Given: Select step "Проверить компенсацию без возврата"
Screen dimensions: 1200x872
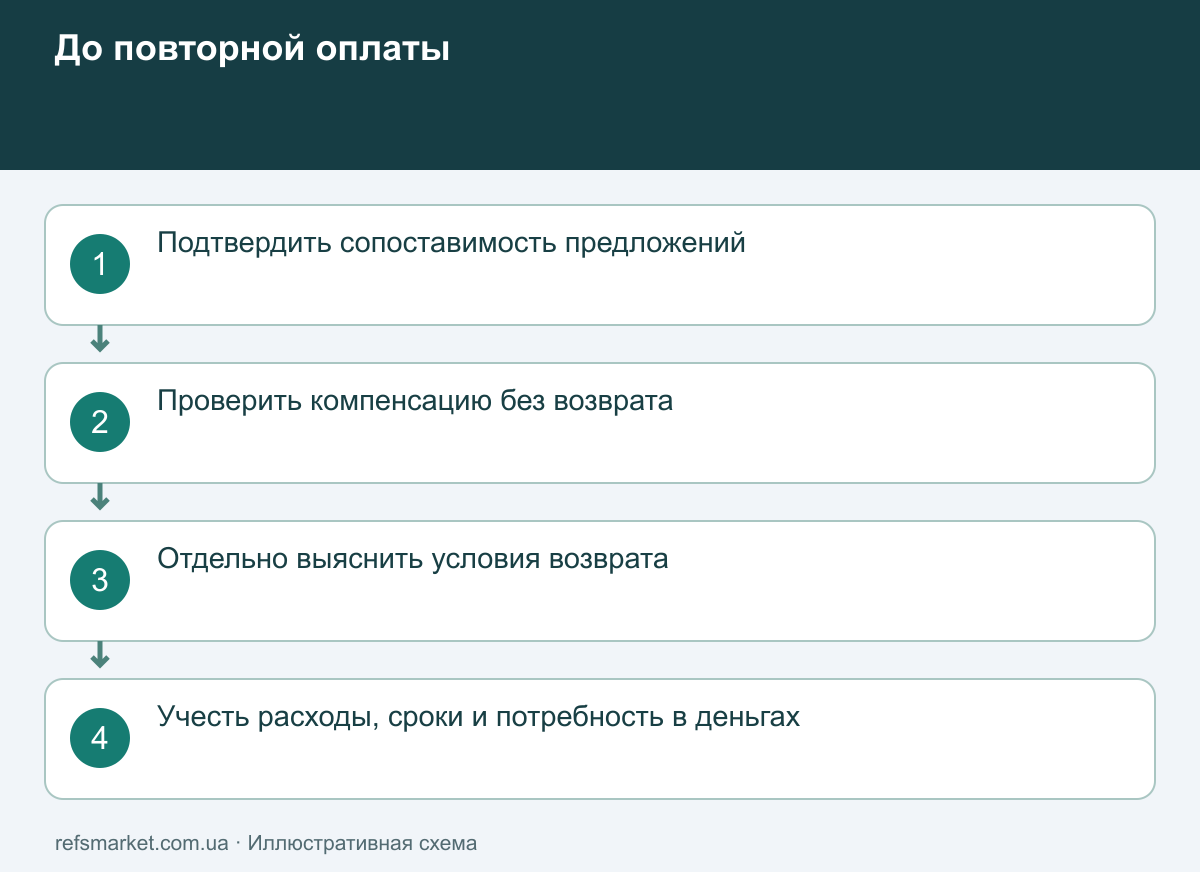Looking at the screenshot, I should [x=600, y=423].
